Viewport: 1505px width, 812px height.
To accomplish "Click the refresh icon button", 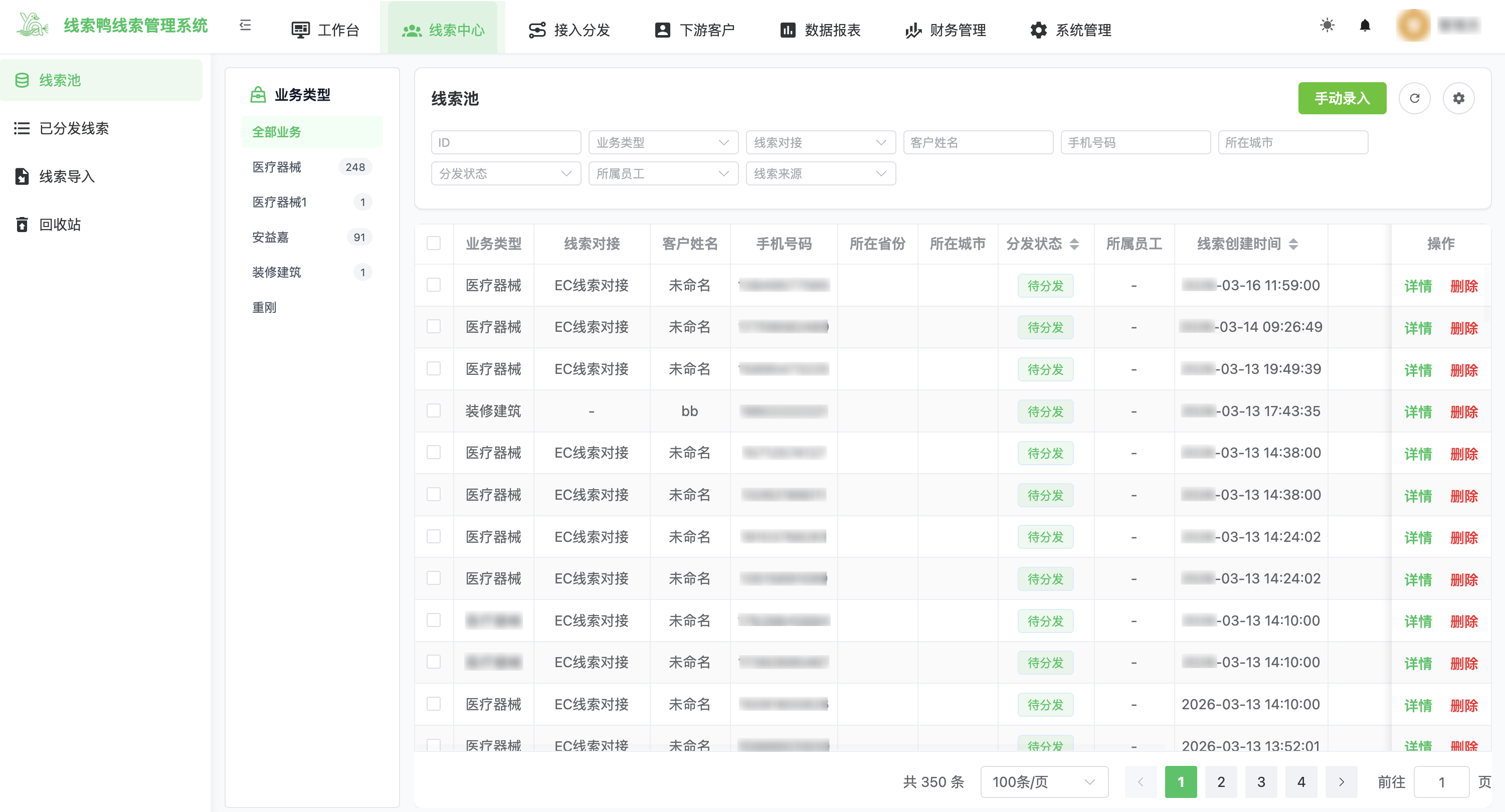I will tap(1414, 98).
